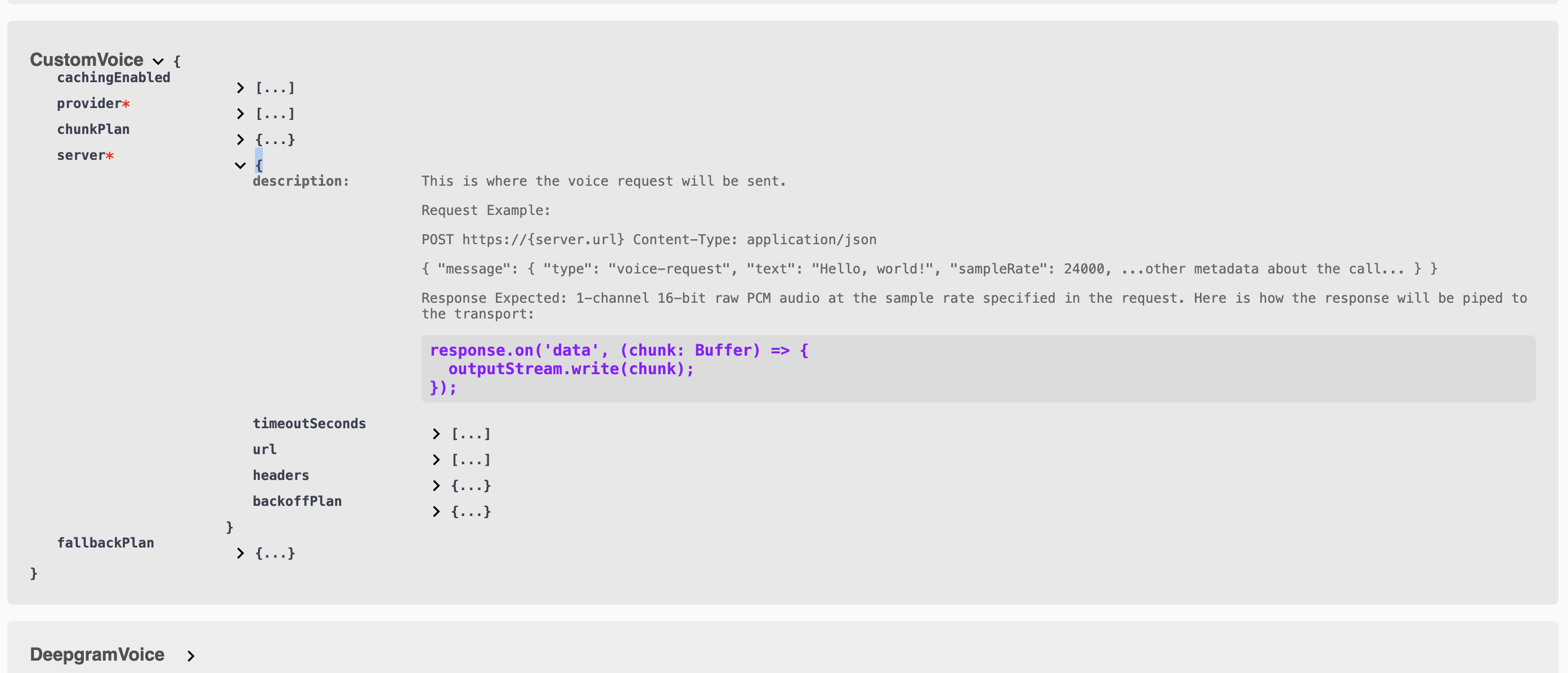Click the DeepgramVoice schema title
The image size is (1568, 673).
pyautogui.click(x=97, y=655)
